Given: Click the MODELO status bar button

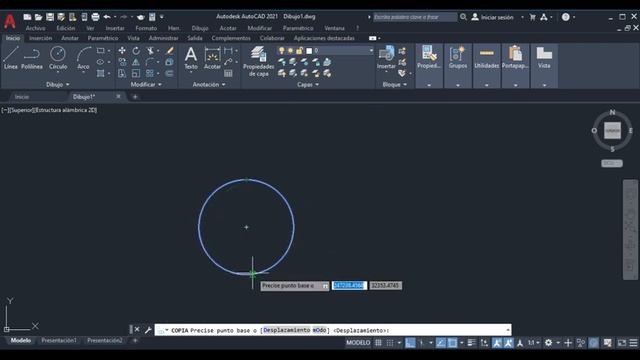Looking at the screenshot, I should [358, 343].
